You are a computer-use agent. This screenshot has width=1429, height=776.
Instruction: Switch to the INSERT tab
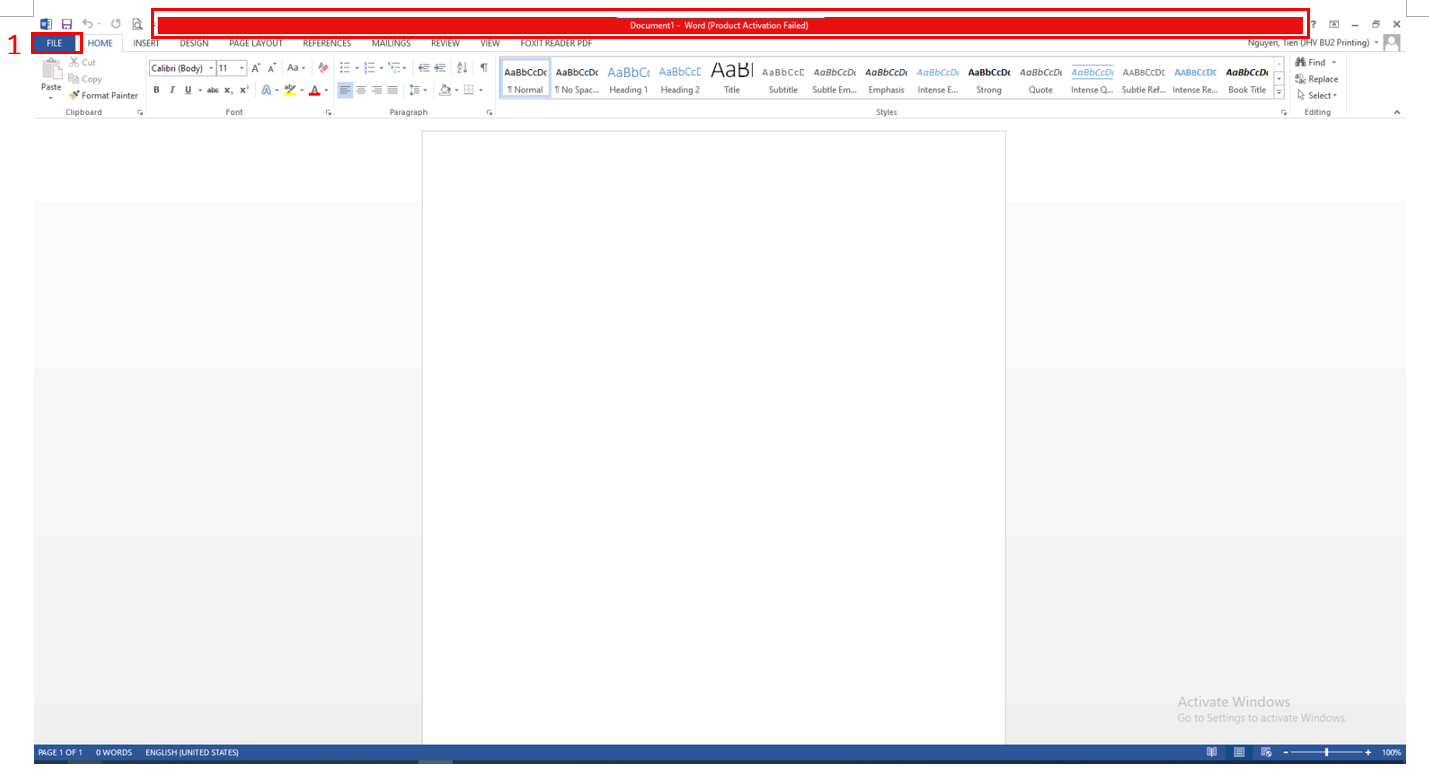tap(147, 43)
